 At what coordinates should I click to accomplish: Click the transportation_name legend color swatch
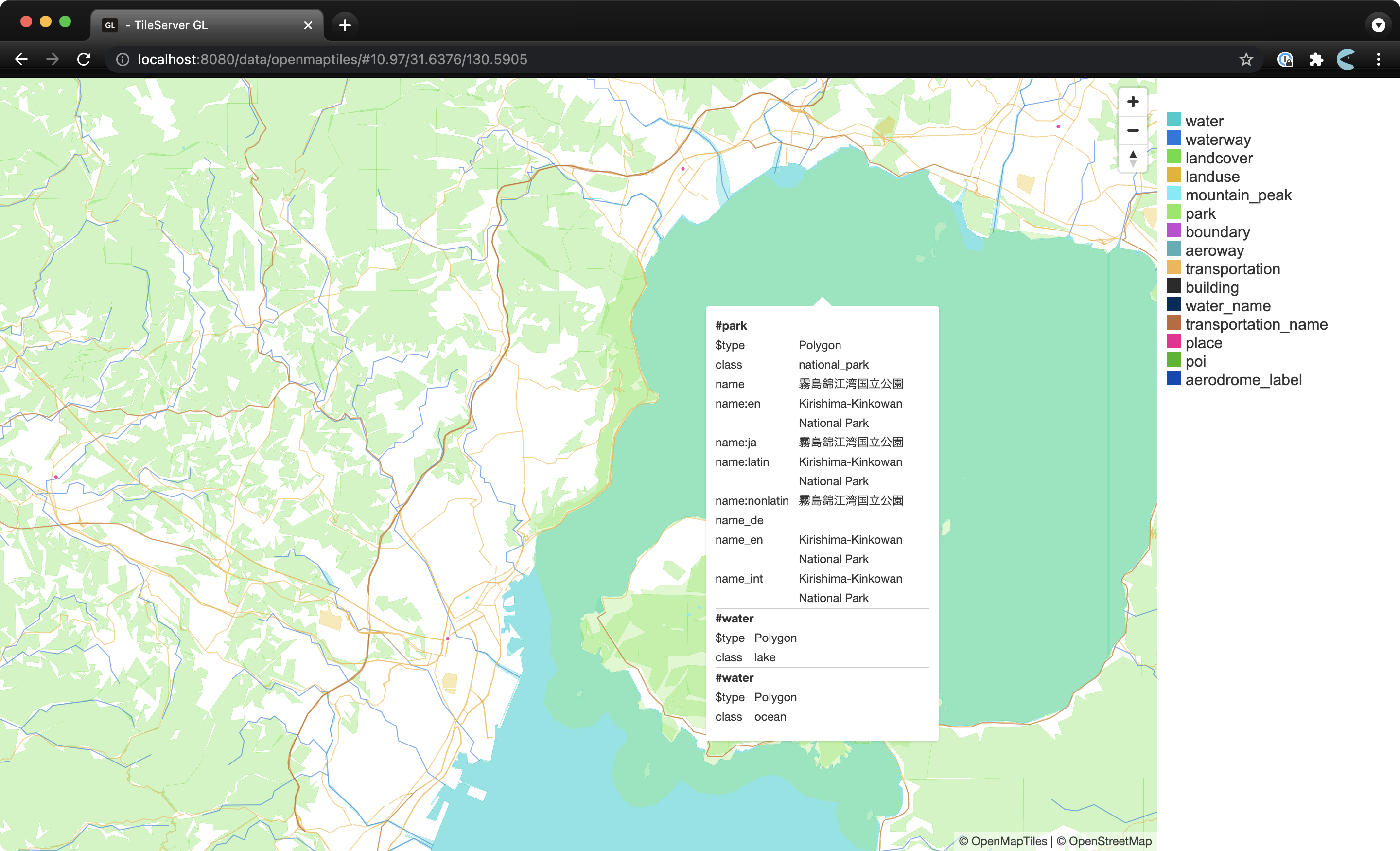1174,322
